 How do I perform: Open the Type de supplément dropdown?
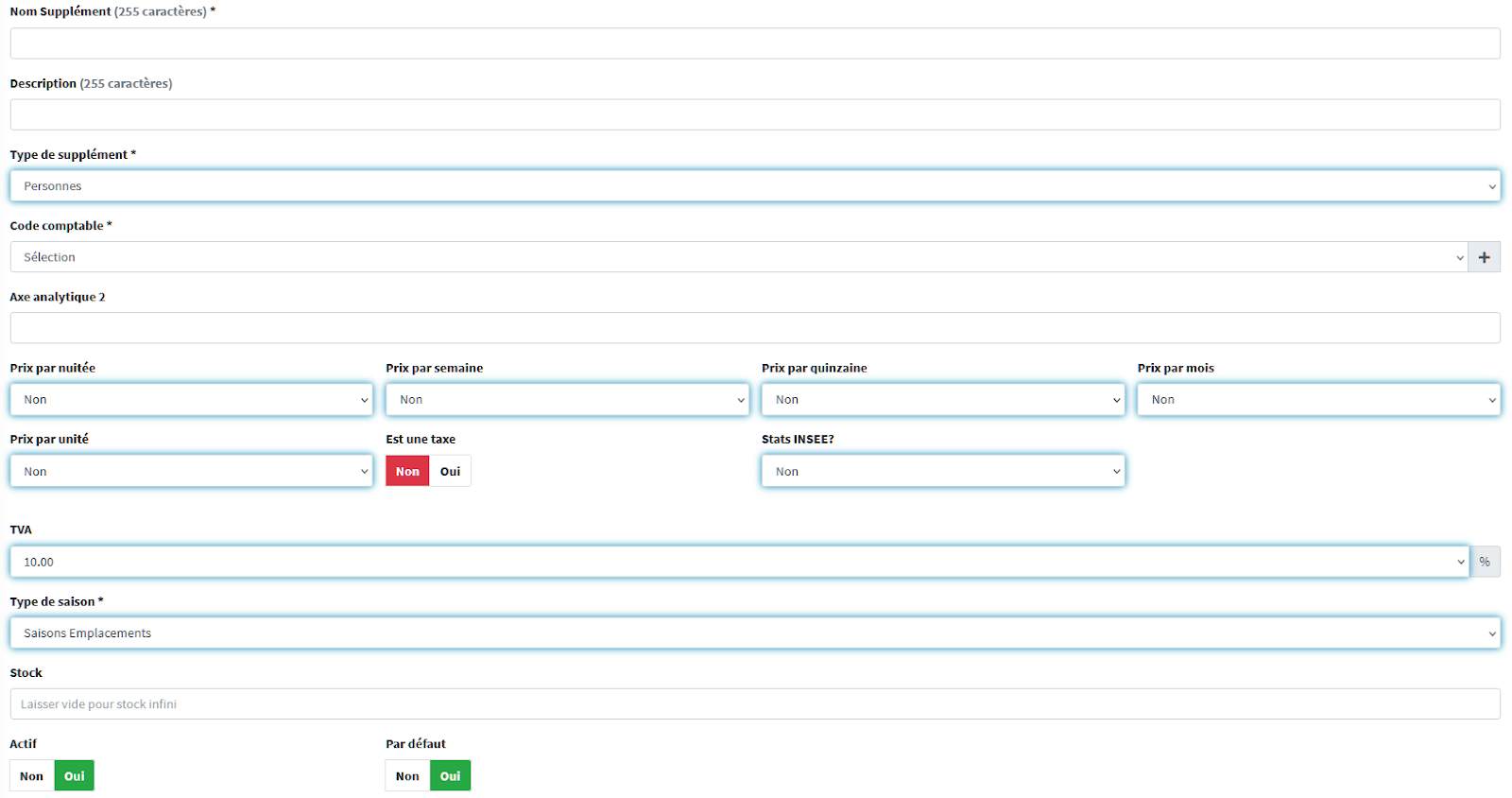[754, 186]
